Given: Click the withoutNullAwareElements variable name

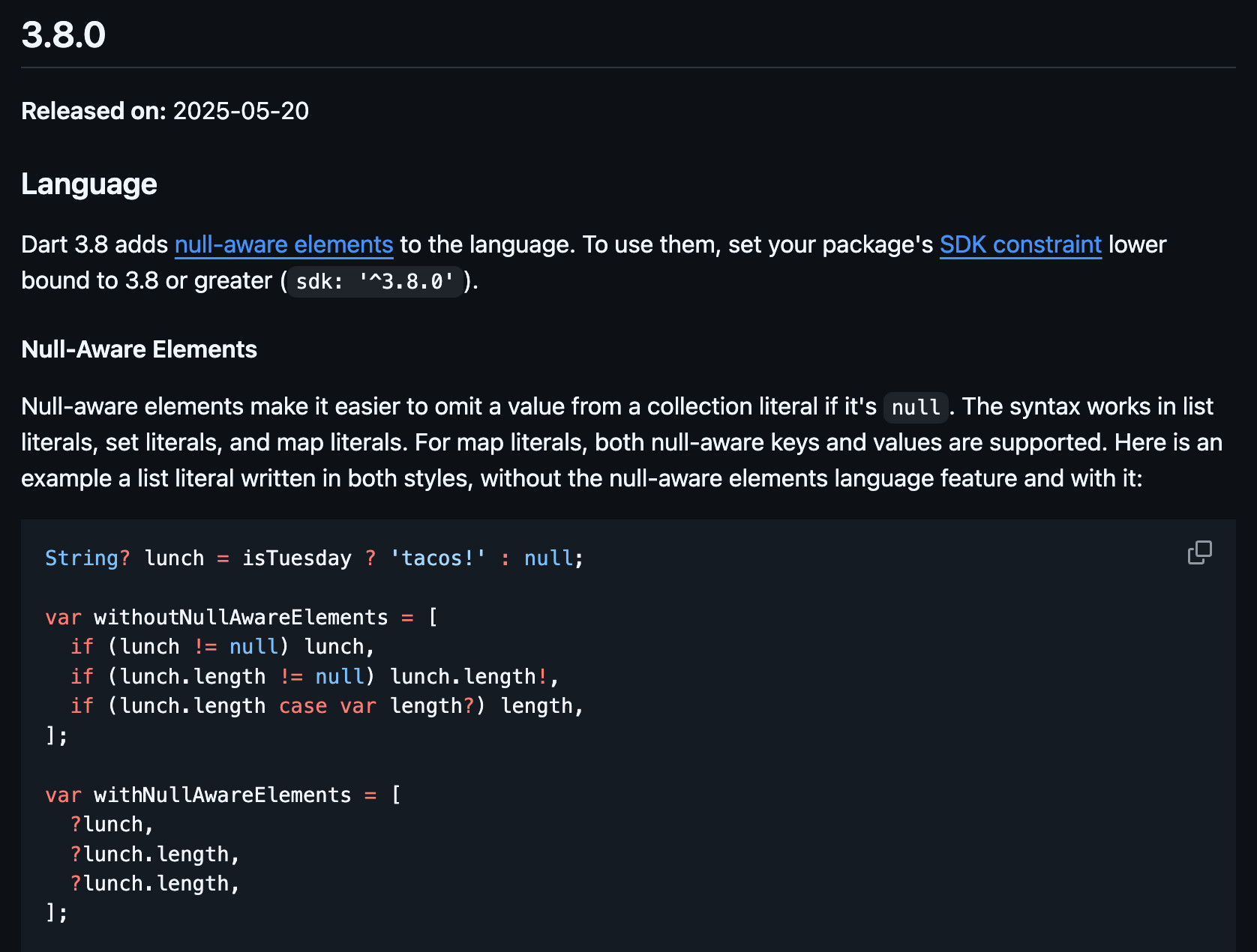Looking at the screenshot, I should click(241, 618).
